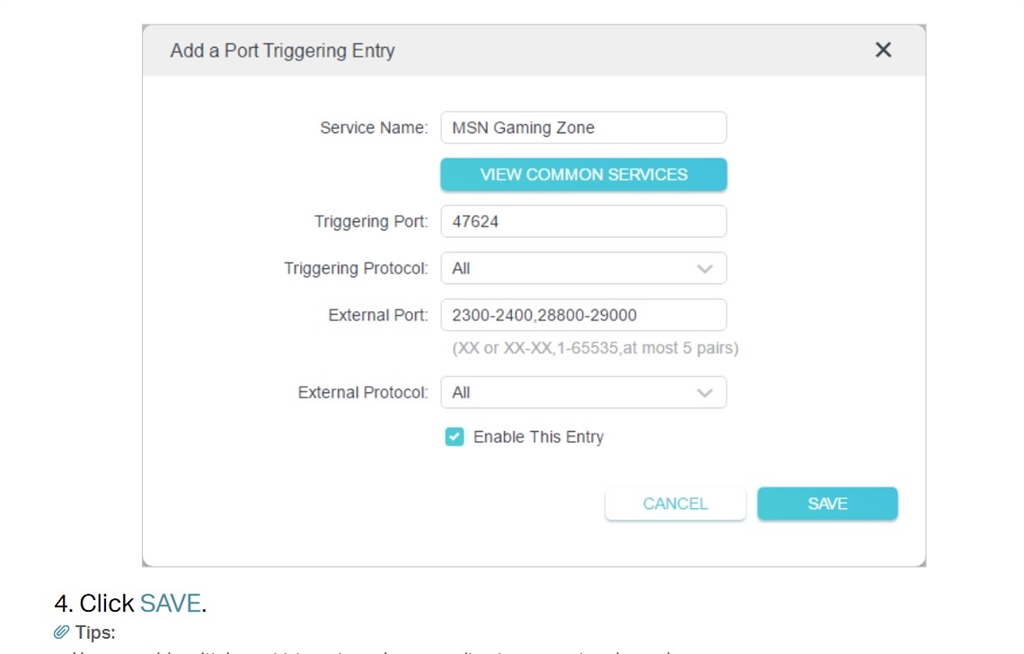This screenshot has height=654, width=1024.
Task: Close the Add a Port Triggering Entry dialog
Action: coord(883,50)
